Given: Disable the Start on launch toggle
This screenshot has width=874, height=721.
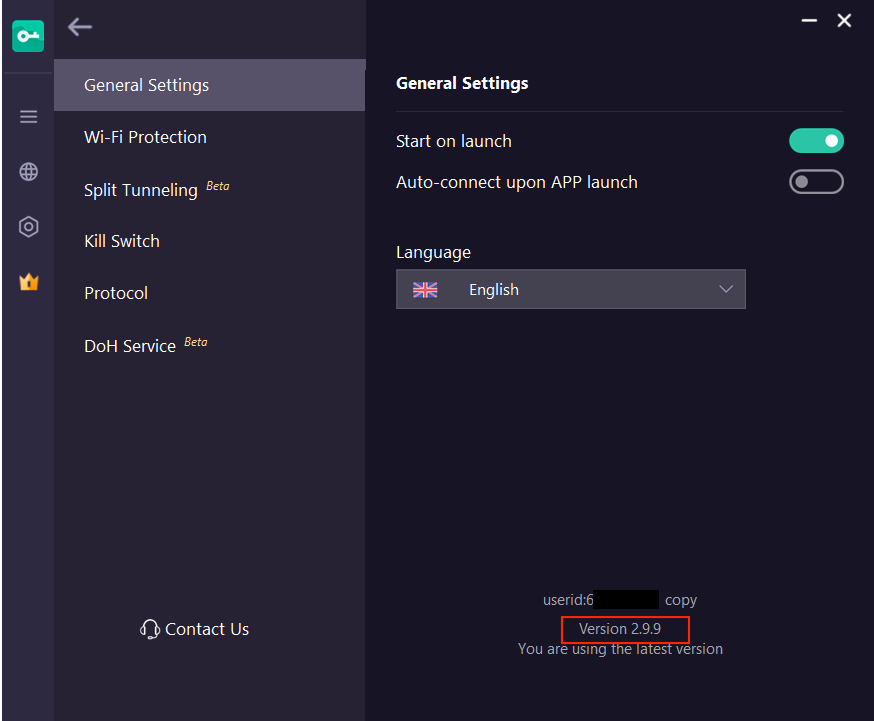Looking at the screenshot, I should coord(816,140).
